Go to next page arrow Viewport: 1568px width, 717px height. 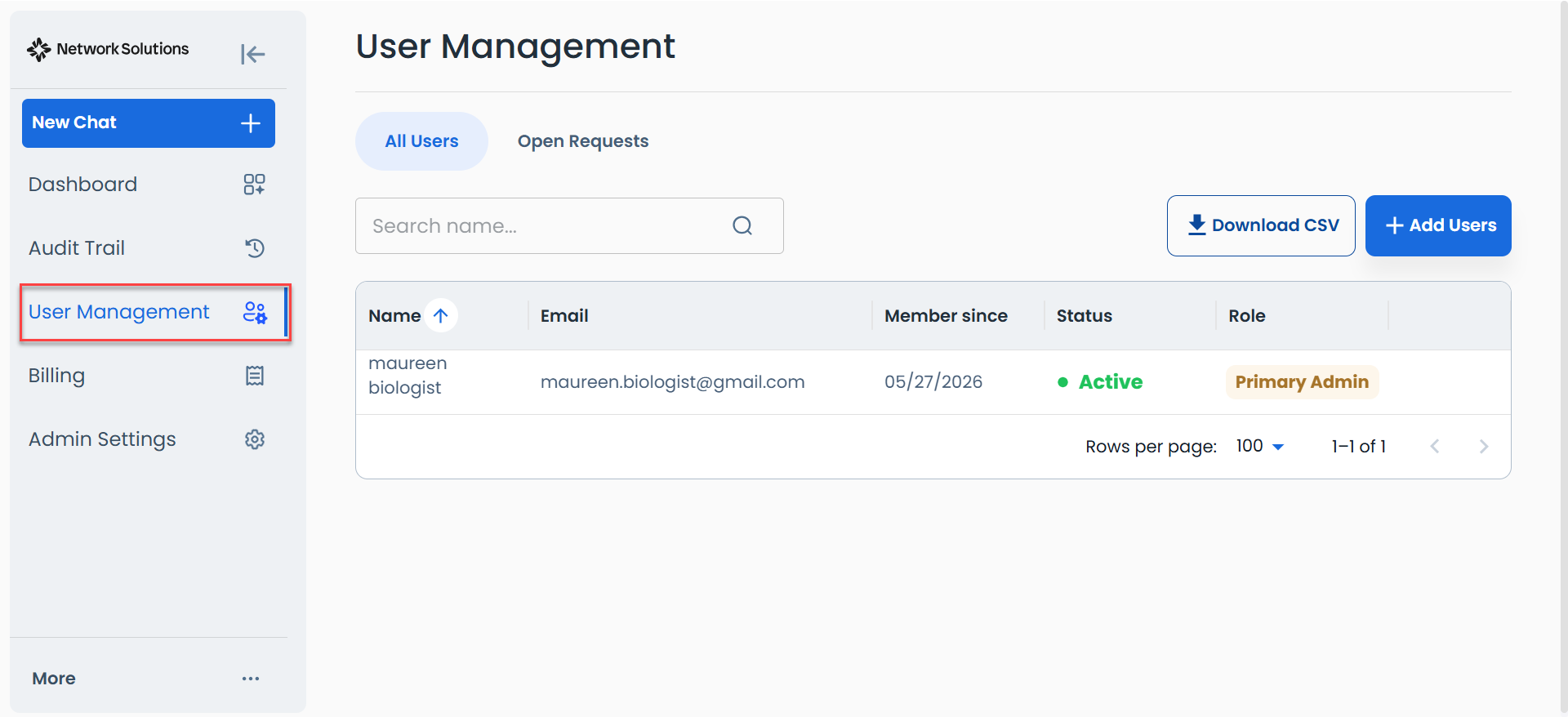(x=1484, y=446)
